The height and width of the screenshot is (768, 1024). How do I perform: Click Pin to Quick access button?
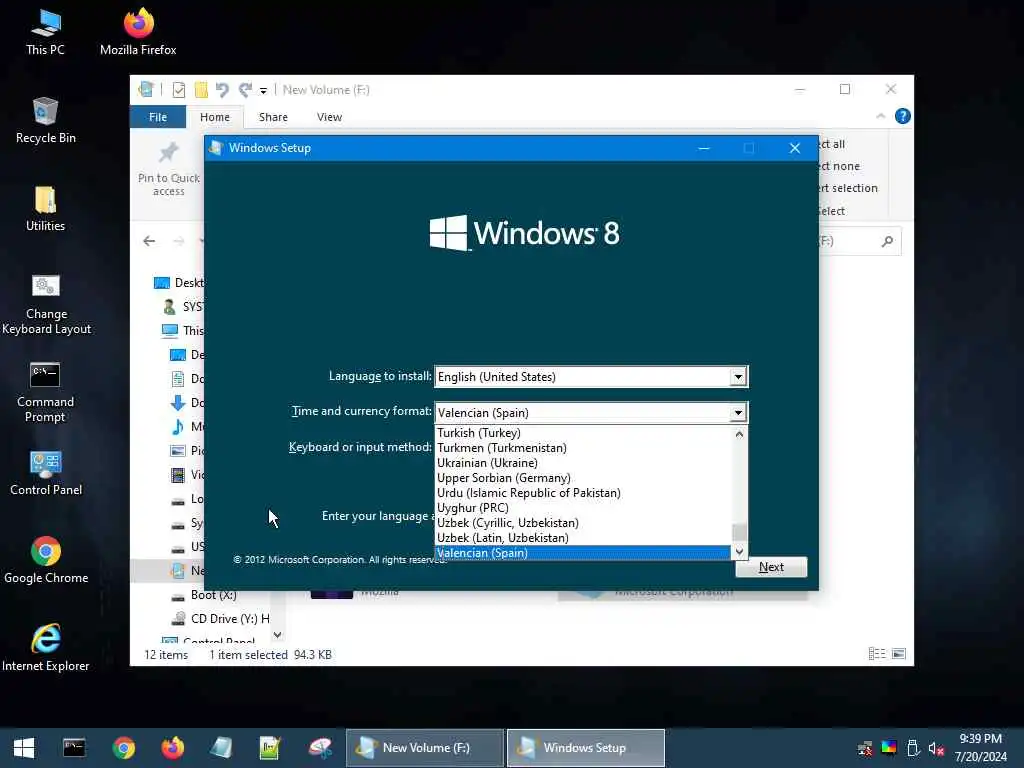tap(168, 168)
